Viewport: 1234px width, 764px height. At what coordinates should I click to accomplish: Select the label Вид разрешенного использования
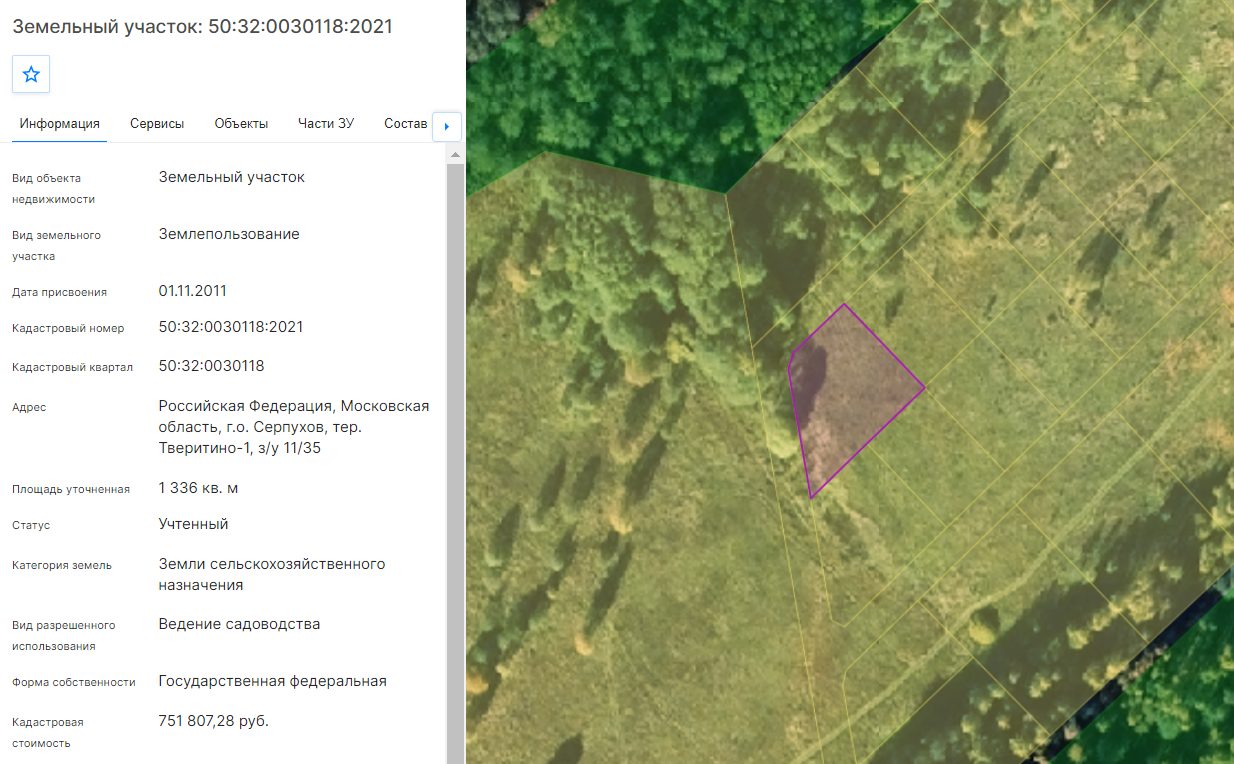(x=64, y=635)
